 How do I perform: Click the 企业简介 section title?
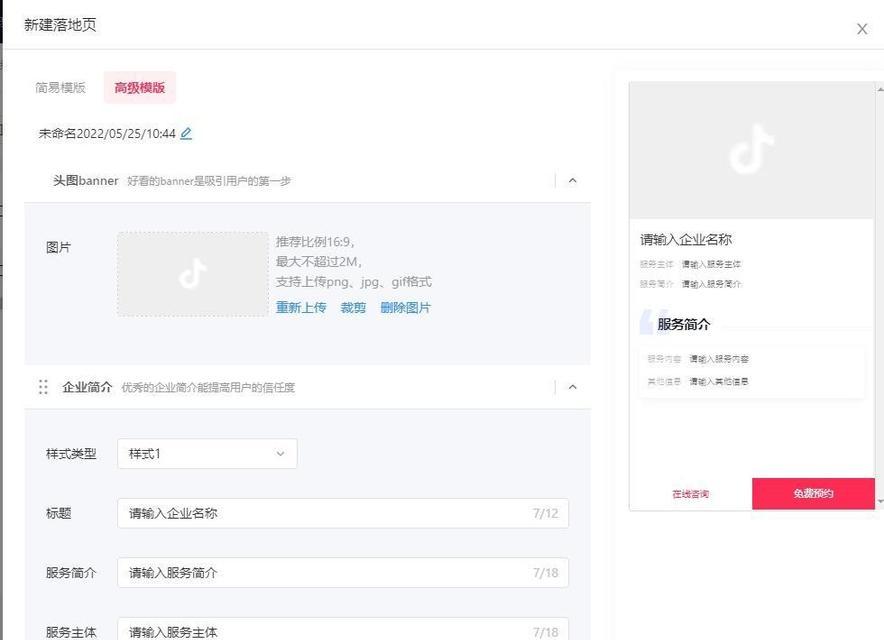coord(87,387)
